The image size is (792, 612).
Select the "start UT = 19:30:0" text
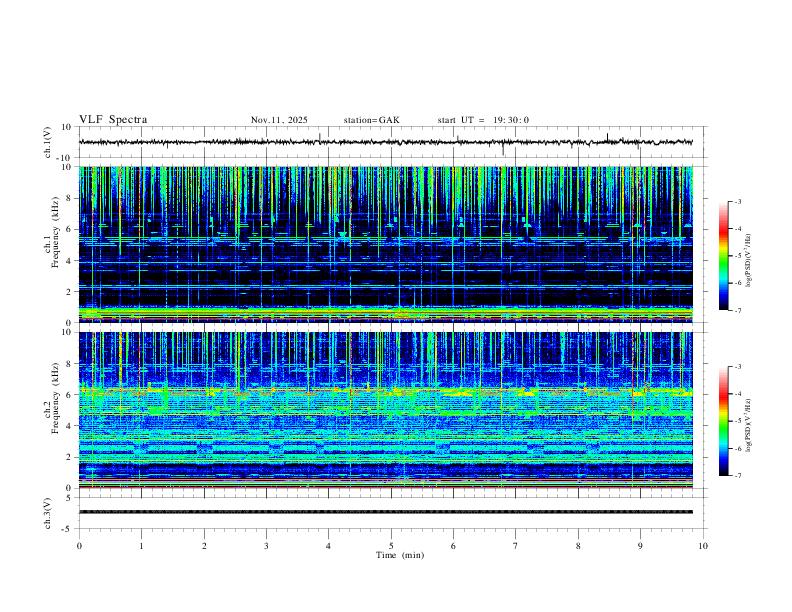(483, 120)
